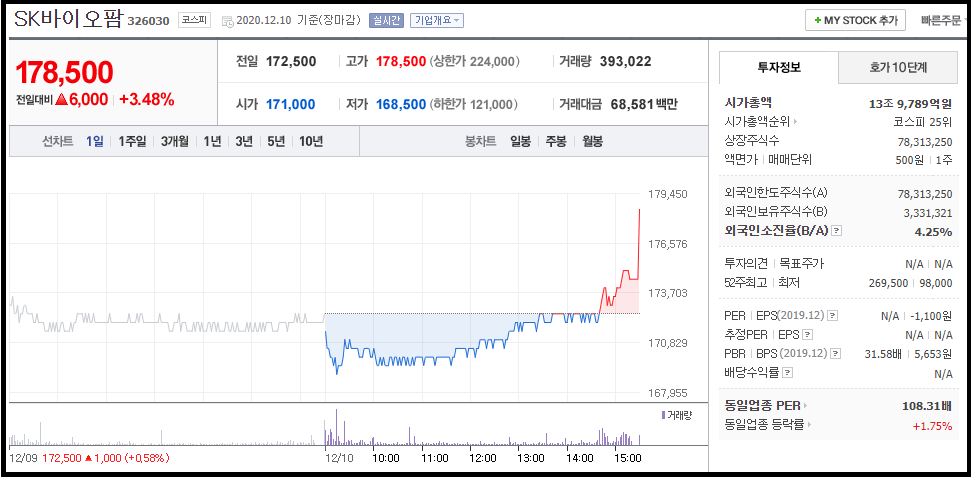
Task: Click the EPS value -1,100원
Action: [x=931, y=315]
